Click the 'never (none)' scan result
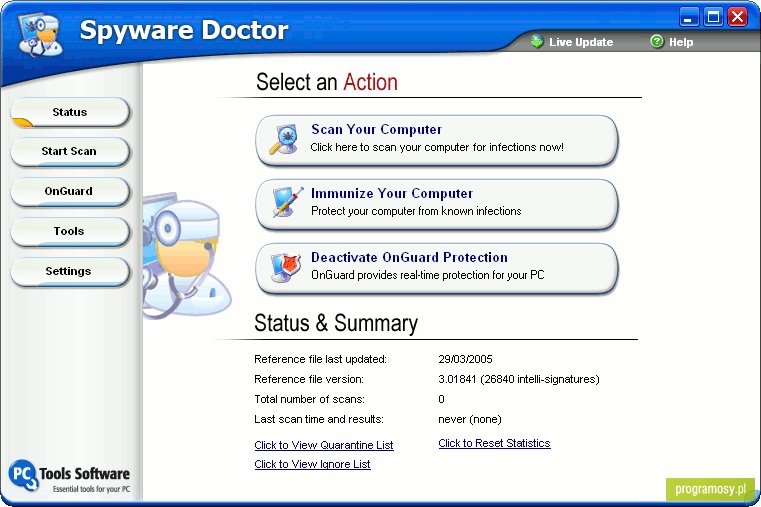Viewport: 761px width, 507px height. 470,419
